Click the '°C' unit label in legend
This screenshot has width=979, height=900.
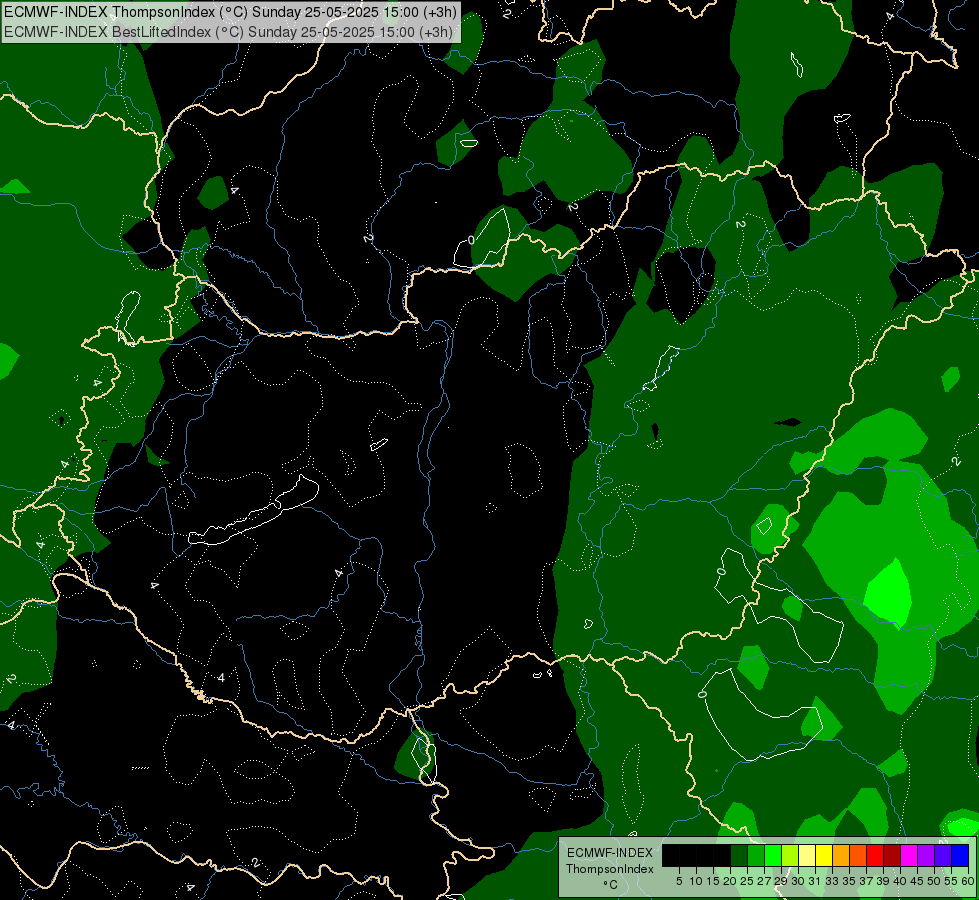610,885
